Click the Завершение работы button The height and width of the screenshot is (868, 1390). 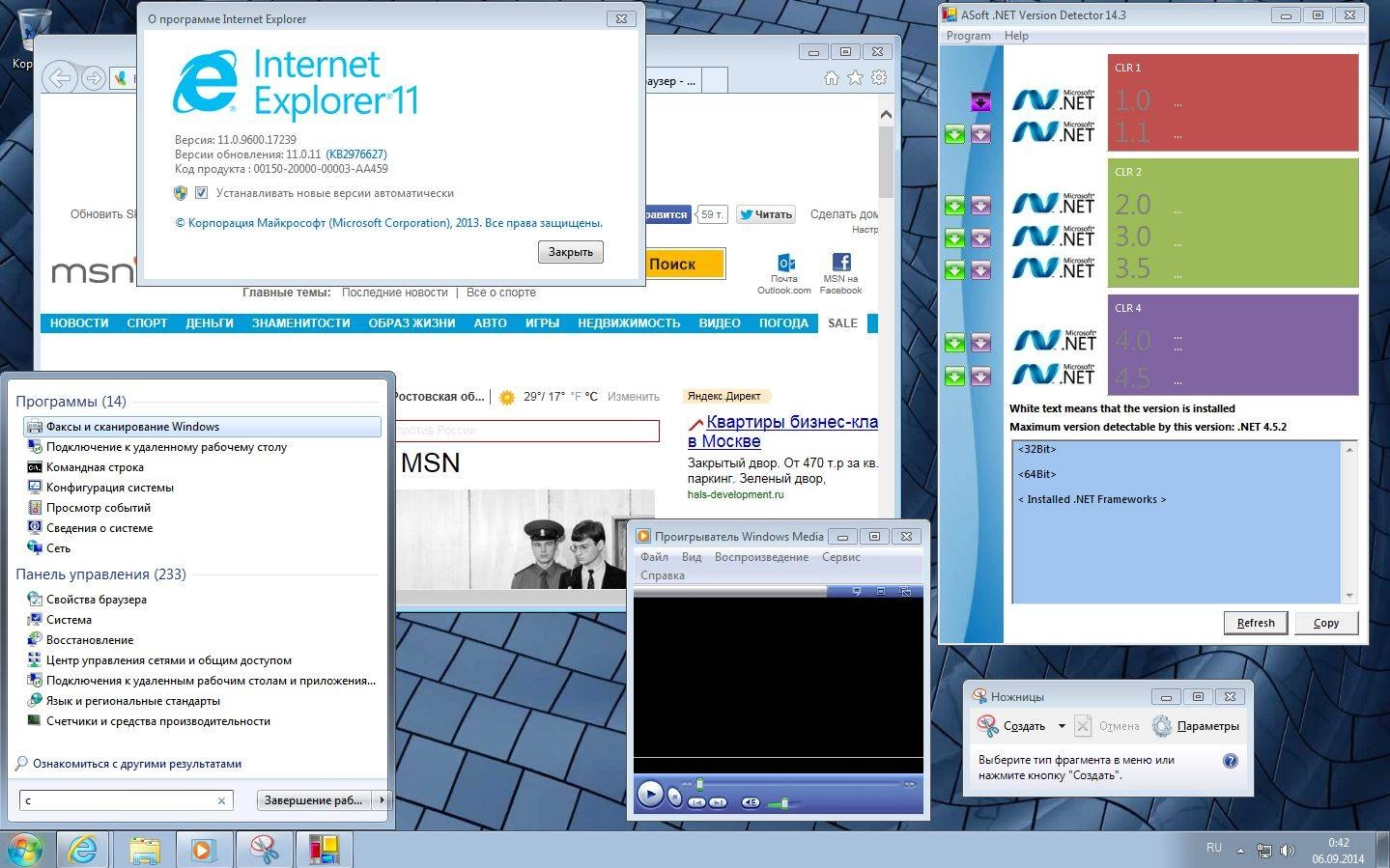315,800
